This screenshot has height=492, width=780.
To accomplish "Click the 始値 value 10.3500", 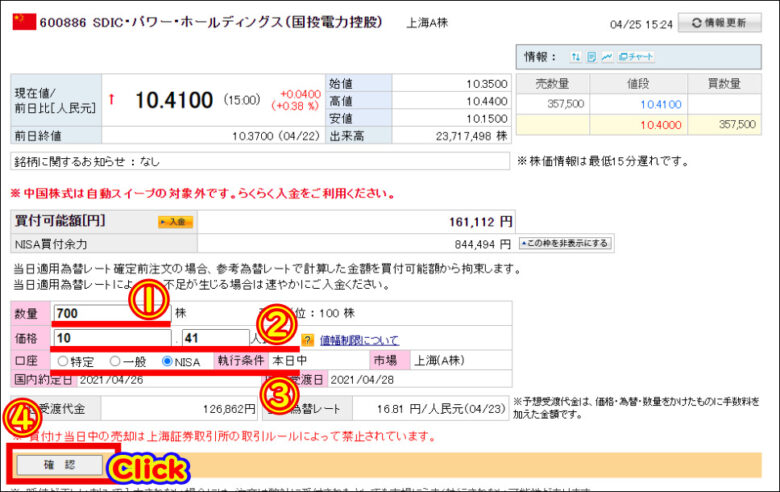I will [x=487, y=84].
